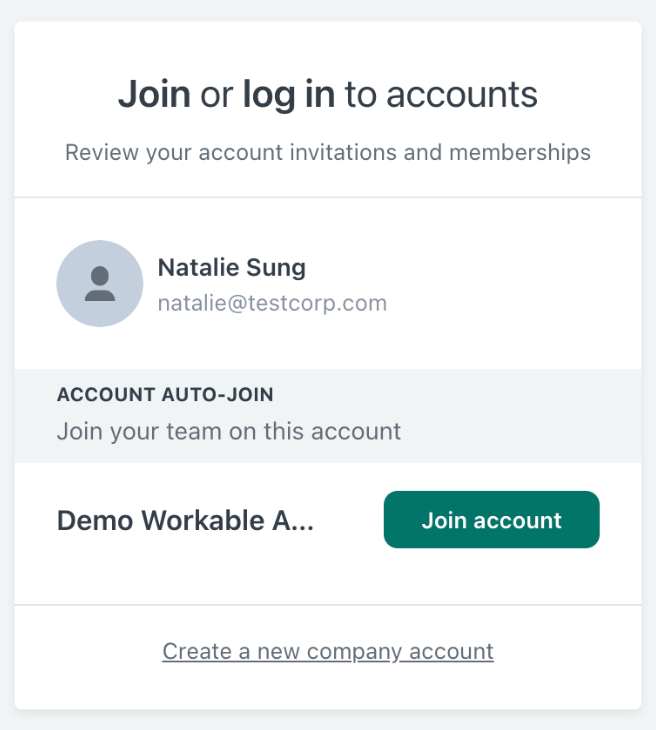Click the Join your team on this account text
This screenshot has height=730, width=656.
tap(229, 431)
